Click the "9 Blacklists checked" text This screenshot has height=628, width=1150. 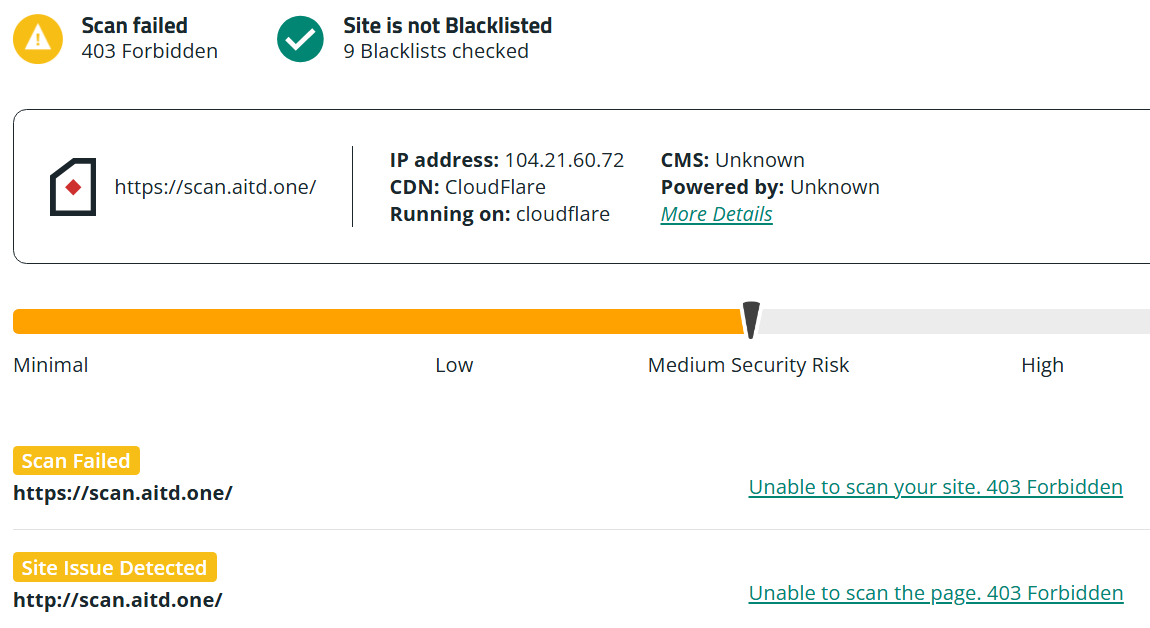click(x=435, y=51)
